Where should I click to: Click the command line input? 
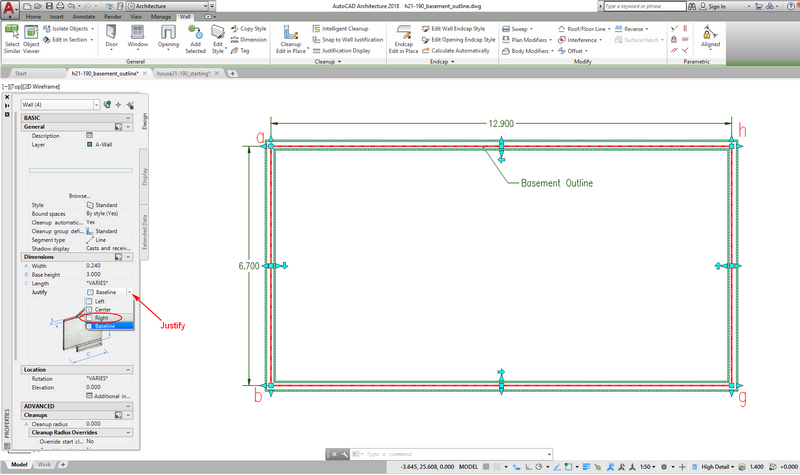click(456, 454)
